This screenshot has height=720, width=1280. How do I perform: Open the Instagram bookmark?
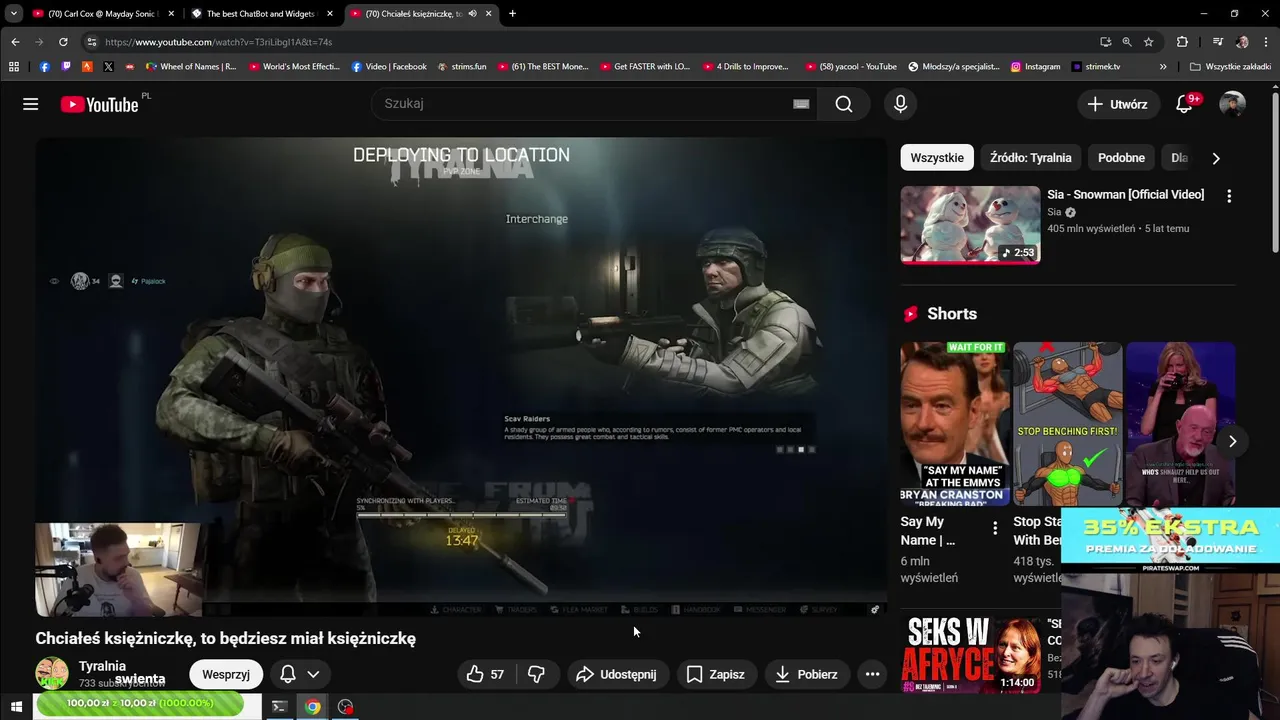pyautogui.click(x=1035, y=67)
